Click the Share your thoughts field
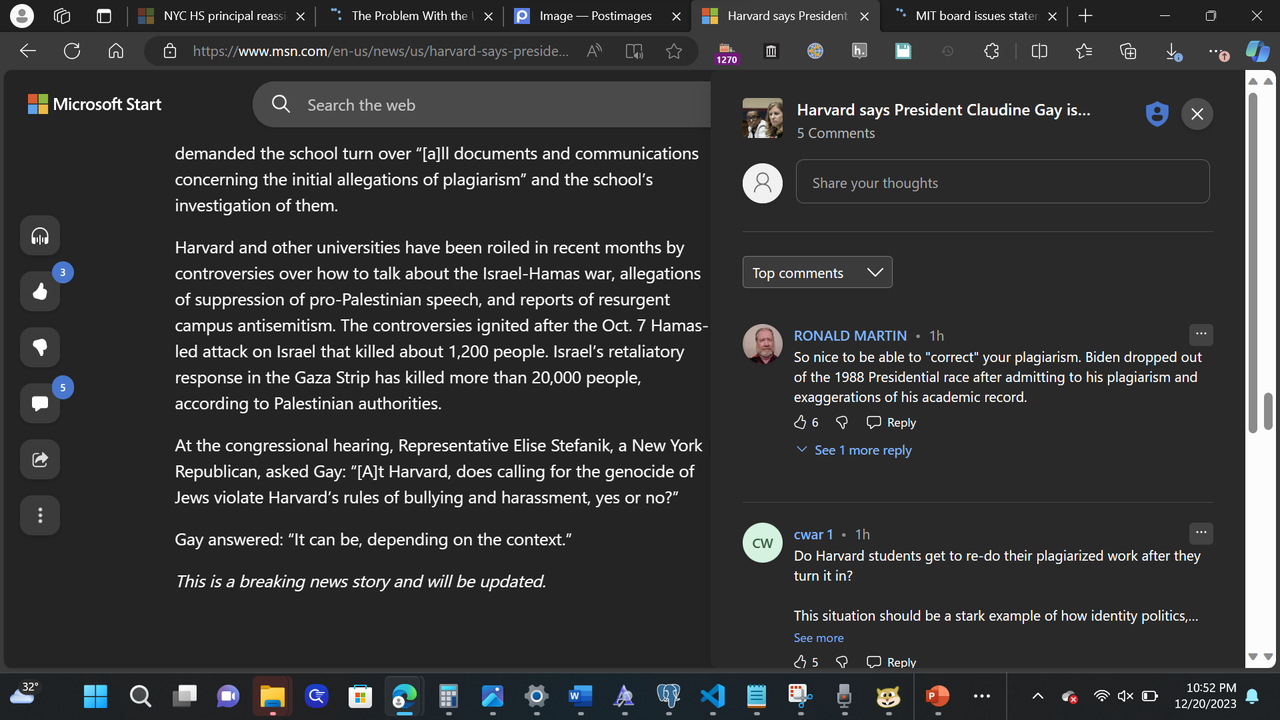Screen dimensions: 1280x720 pos(1003,183)
